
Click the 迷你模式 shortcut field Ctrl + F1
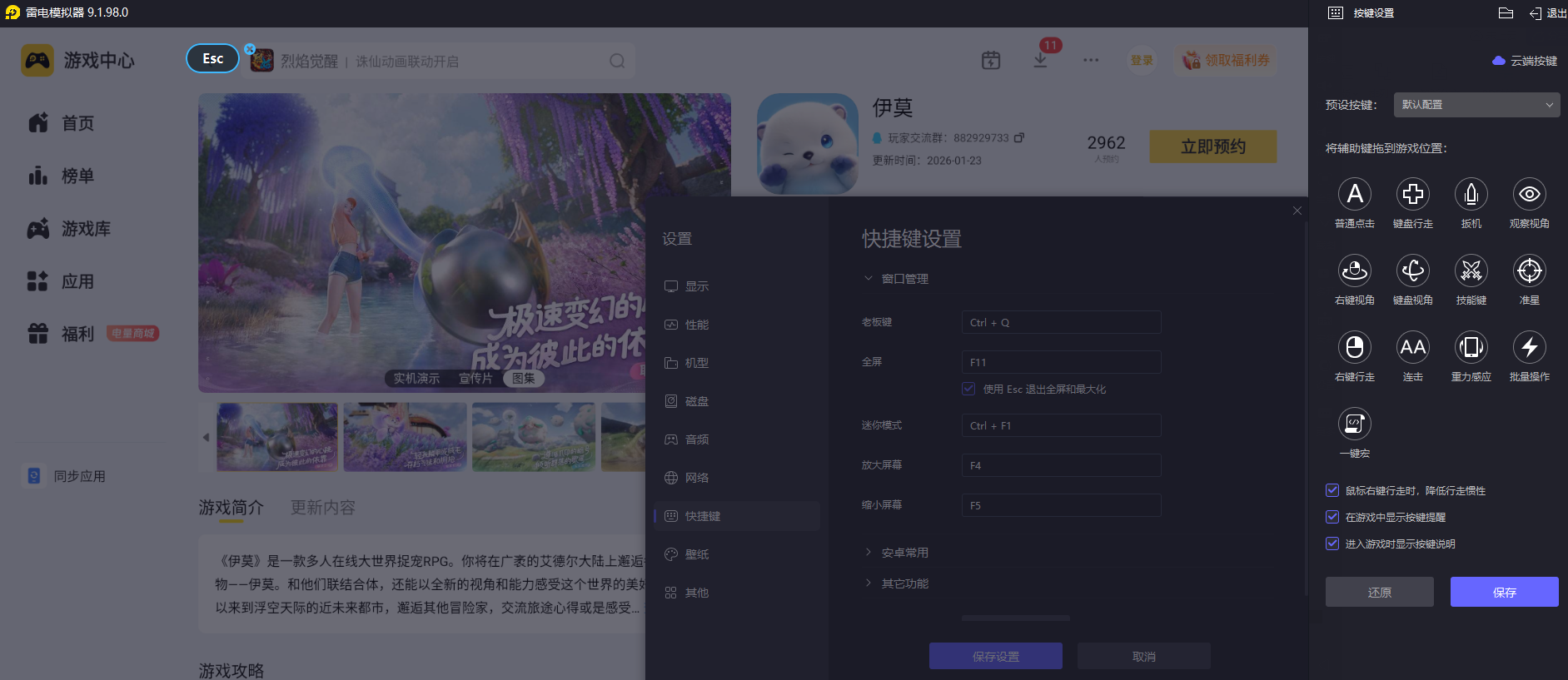point(1062,425)
